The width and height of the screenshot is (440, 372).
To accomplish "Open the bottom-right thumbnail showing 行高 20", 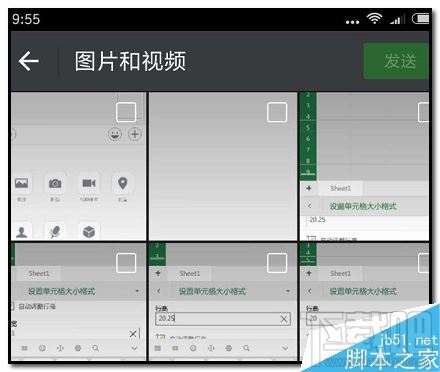I will pyautogui.click(x=364, y=301).
